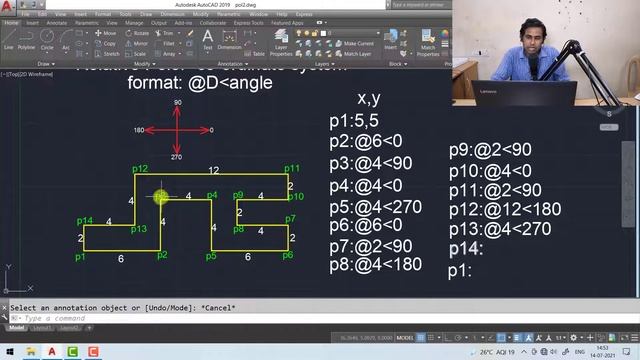Expand the Draw panel

46,64
